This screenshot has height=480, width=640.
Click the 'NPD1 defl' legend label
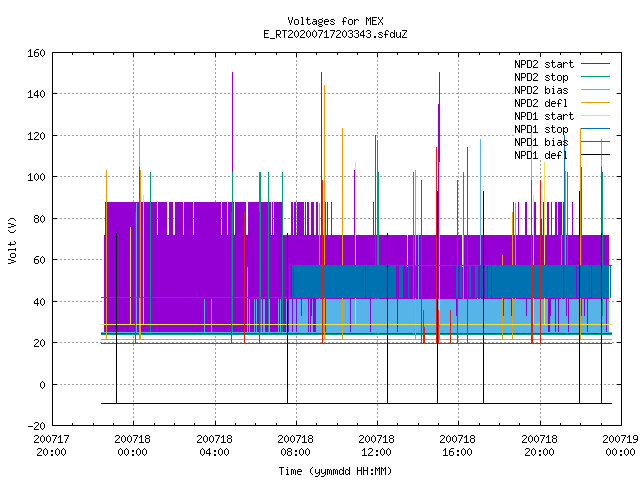(x=541, y=155)
